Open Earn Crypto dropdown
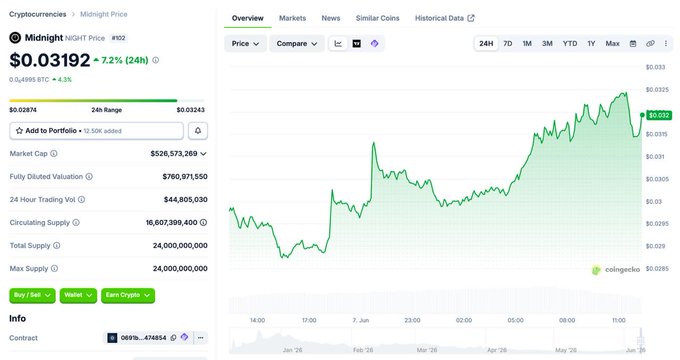Image resolution: width=680 pixels, height=360 pixels. pos(128,295)
